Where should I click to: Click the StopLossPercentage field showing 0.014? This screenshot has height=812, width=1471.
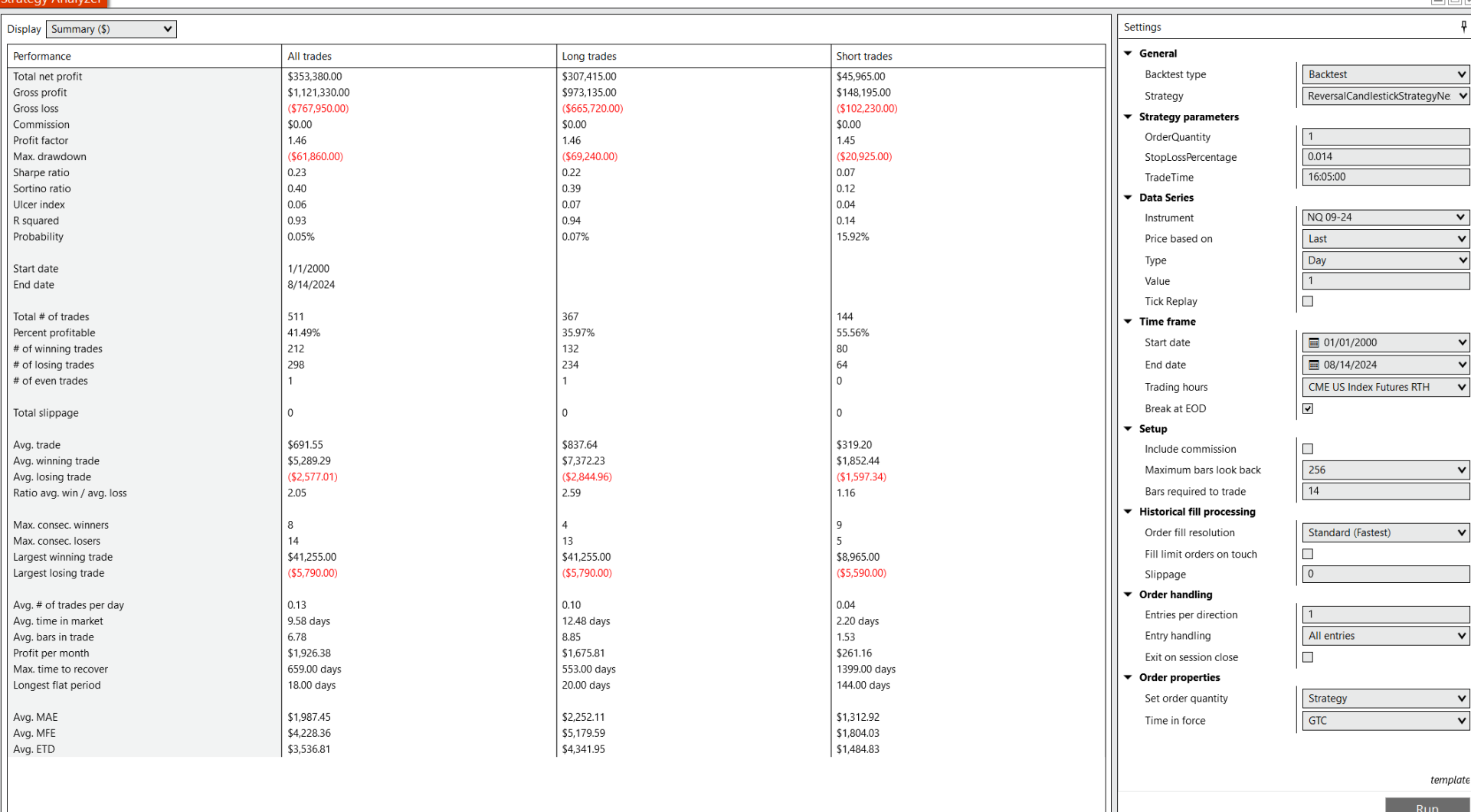1386,156
